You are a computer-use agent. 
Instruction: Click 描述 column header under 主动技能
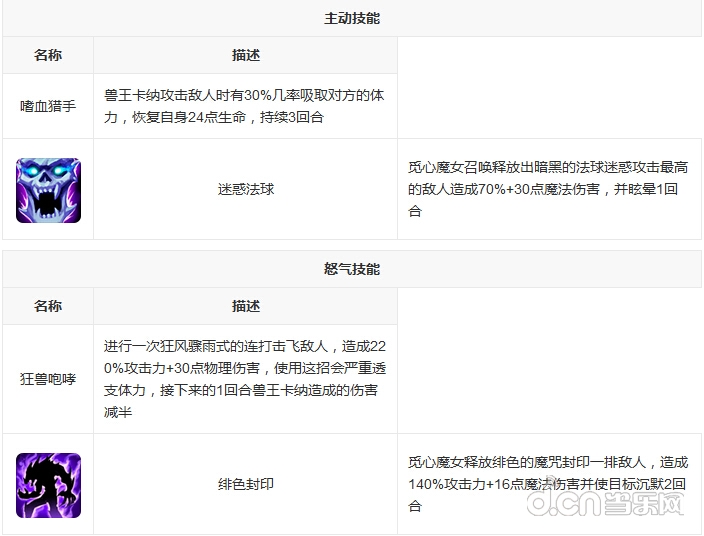tap(246, 55)
